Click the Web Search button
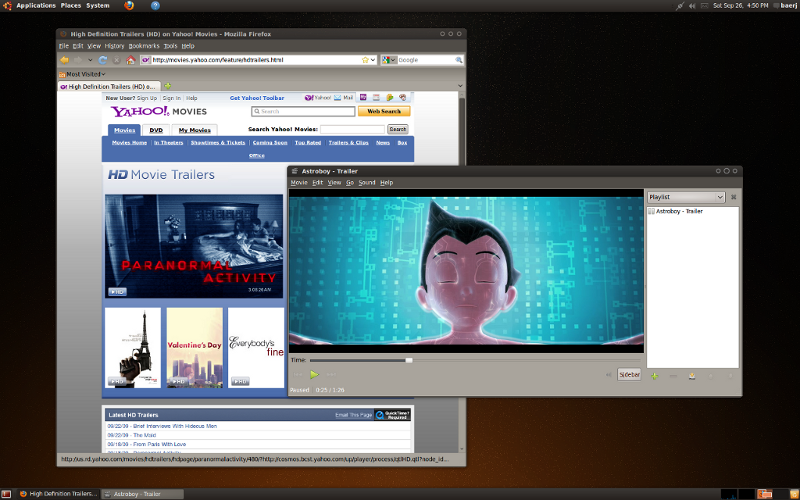 [384, 112]
